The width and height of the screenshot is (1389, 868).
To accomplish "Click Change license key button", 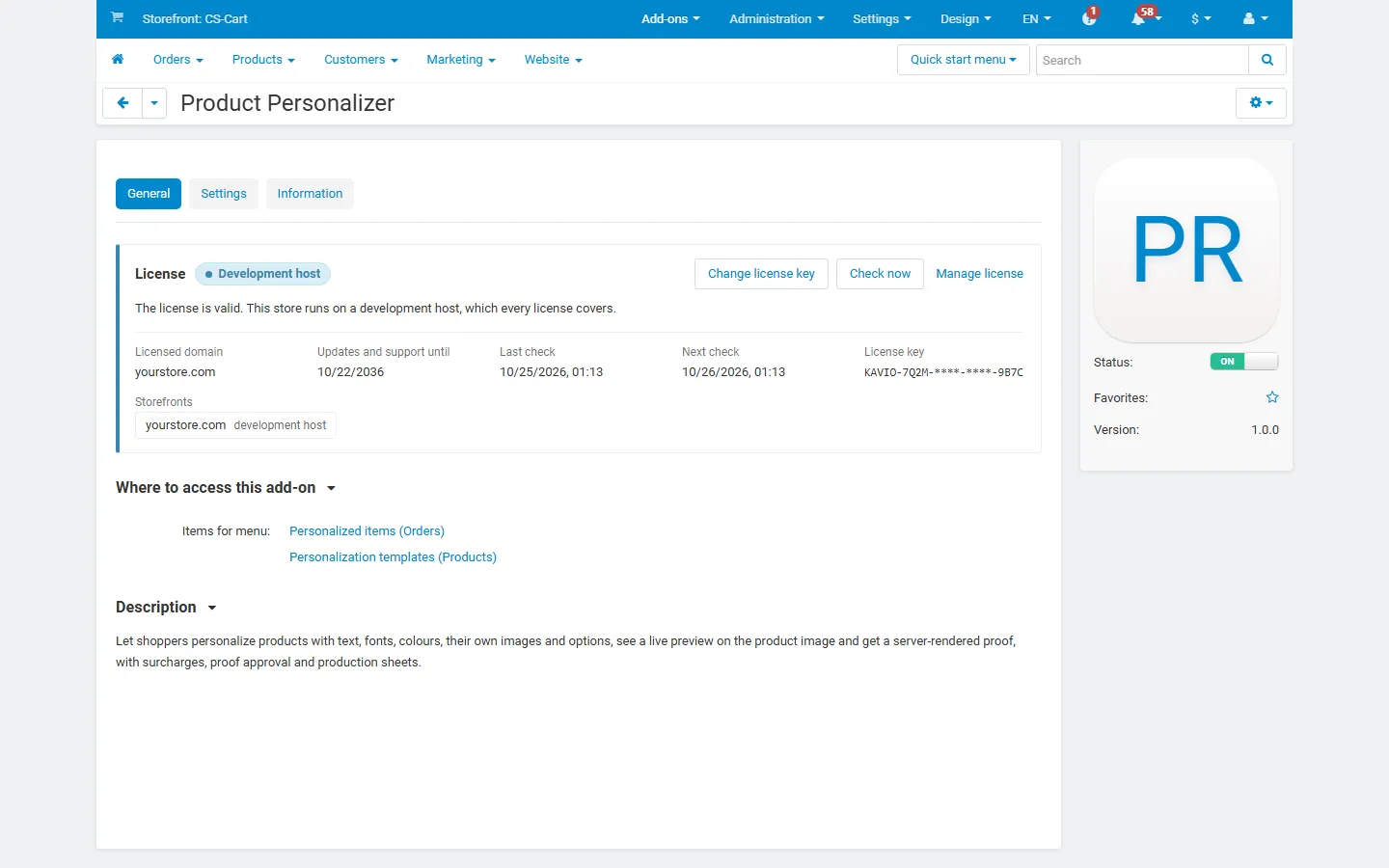I will (x=761, y=274).
